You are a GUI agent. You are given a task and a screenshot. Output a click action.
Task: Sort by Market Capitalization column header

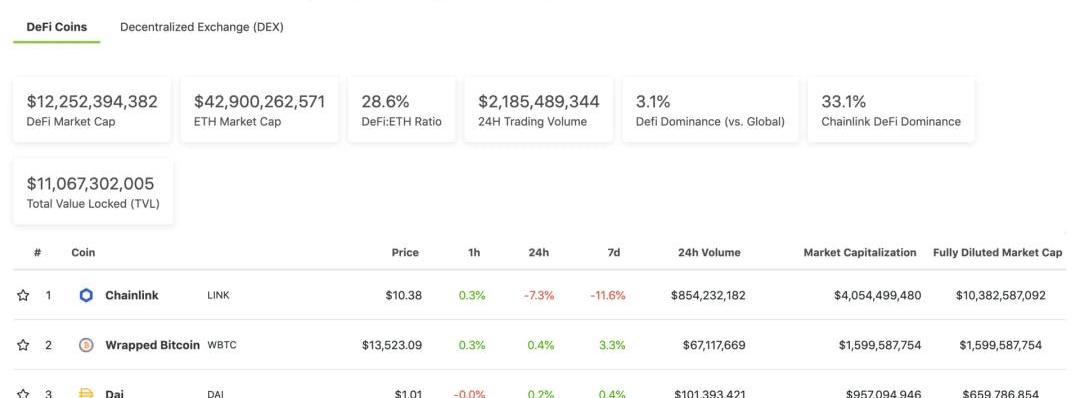point(860,253)
